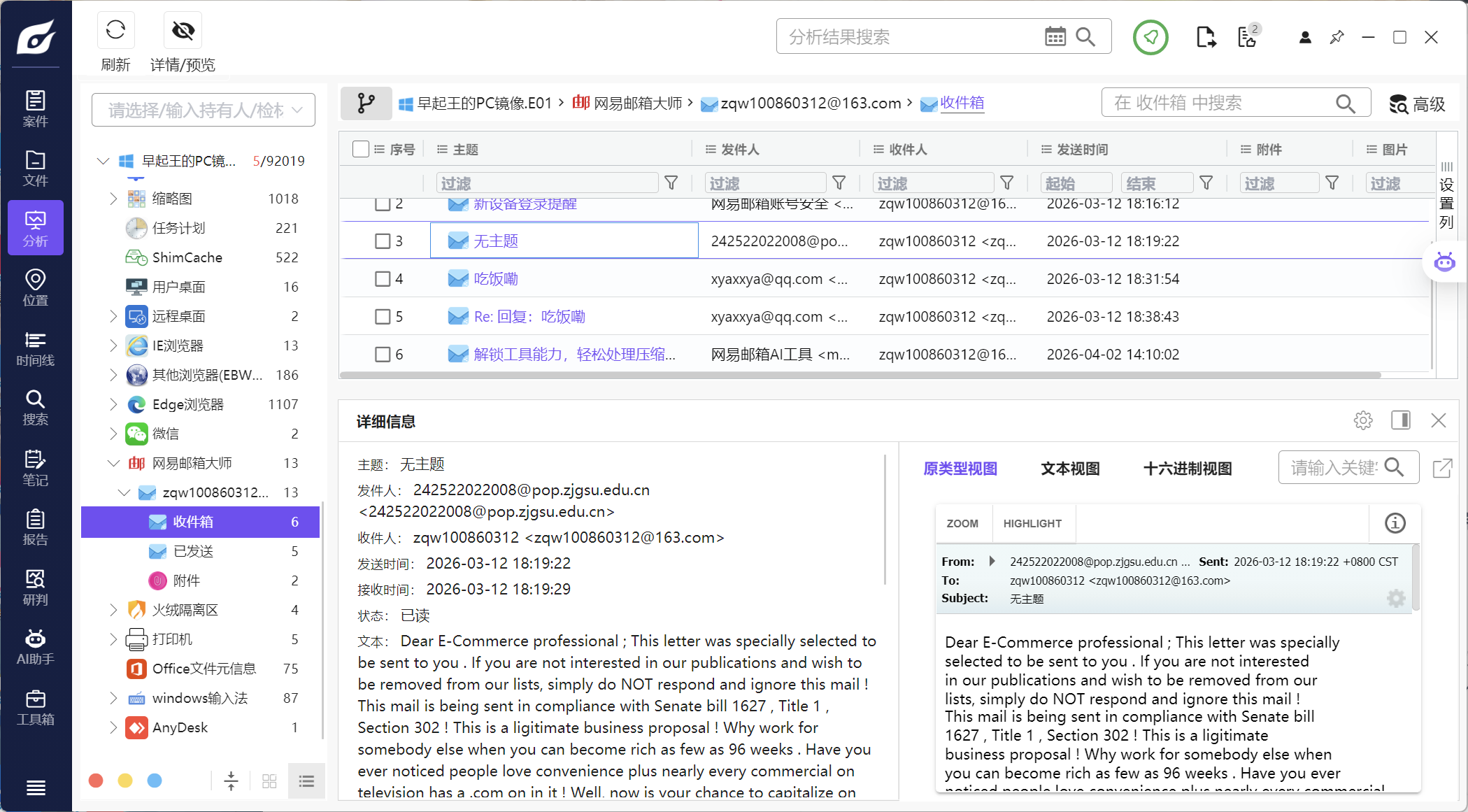Click the 高级 advanced search button
1468x812 pixels.
(1417, 104)
